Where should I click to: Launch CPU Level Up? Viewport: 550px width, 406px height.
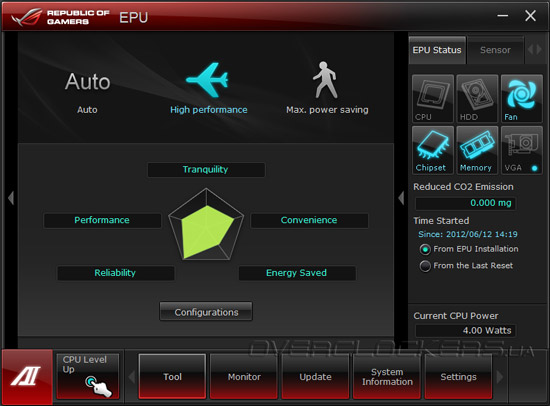(88, 376)
